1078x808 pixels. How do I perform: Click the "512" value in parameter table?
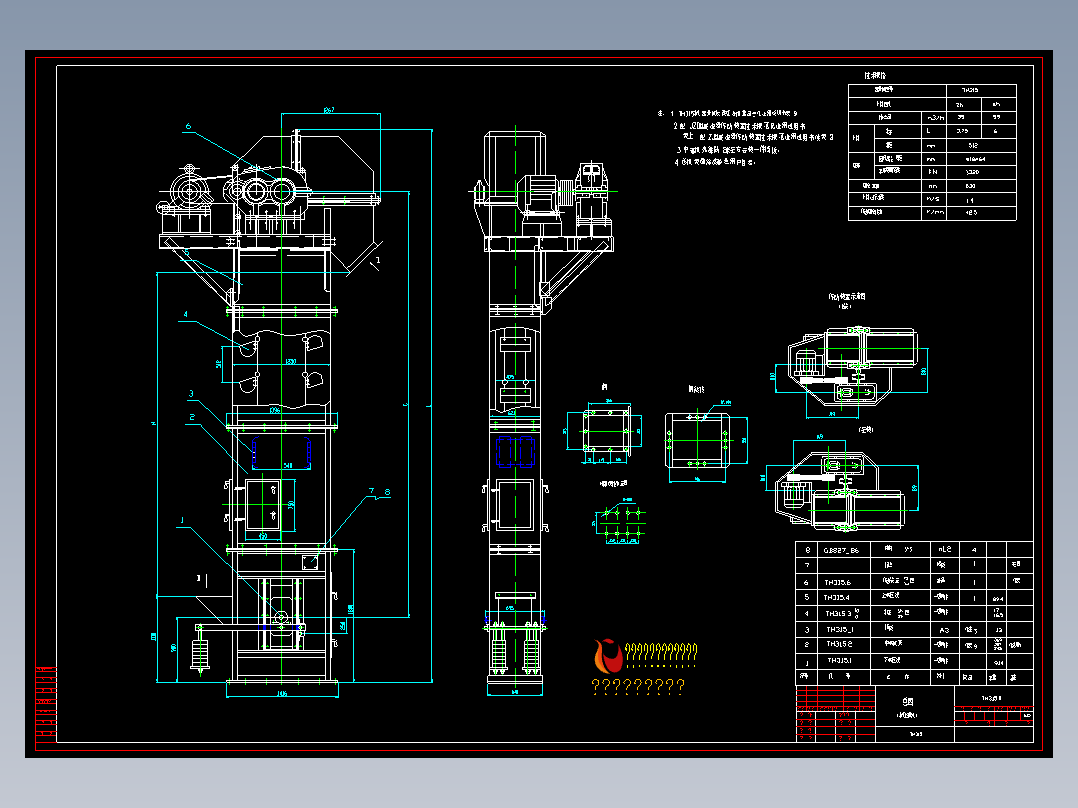[973, 145]
